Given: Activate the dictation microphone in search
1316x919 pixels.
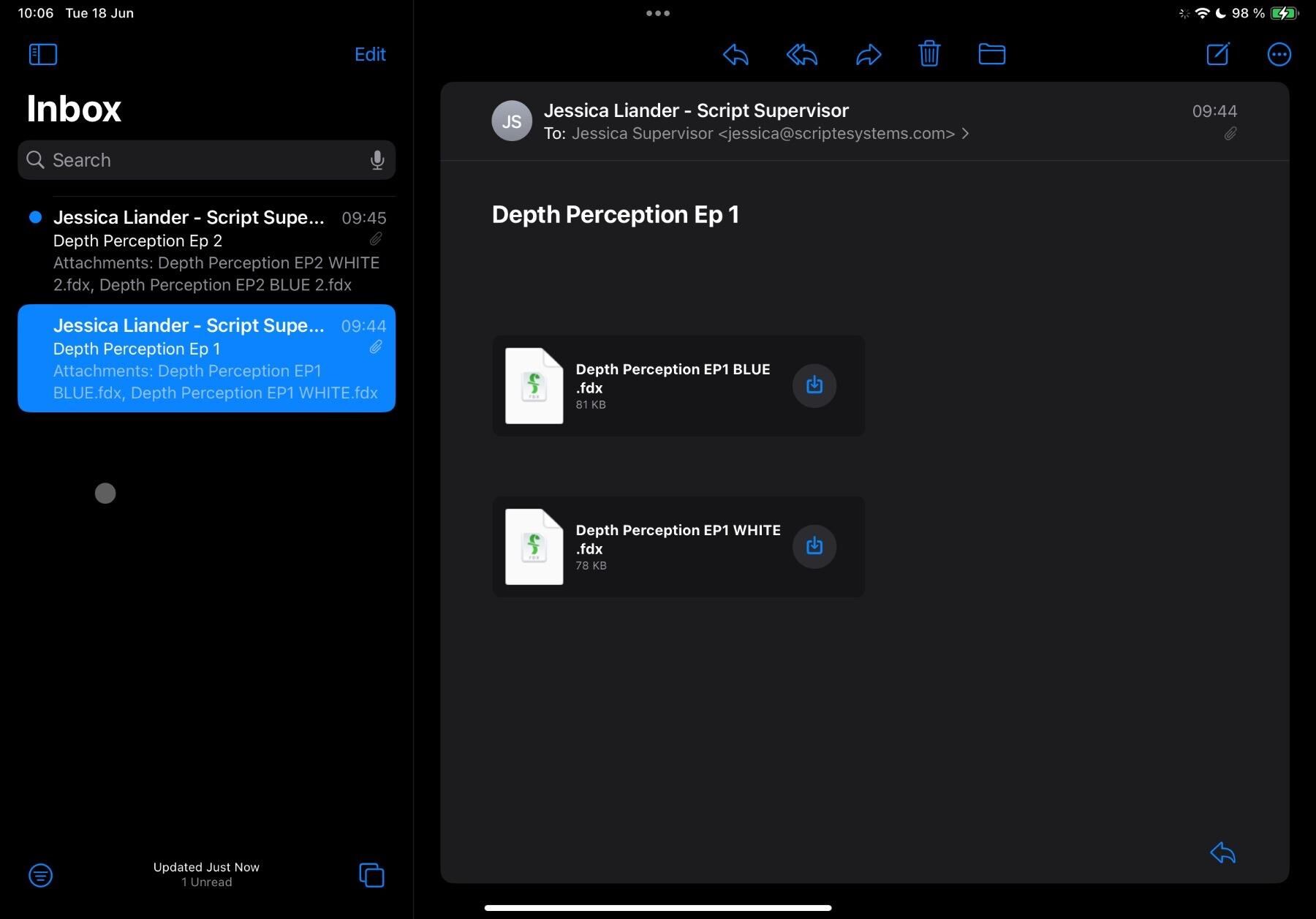Looking at the screenshot, I should click(x=377, y=160).
